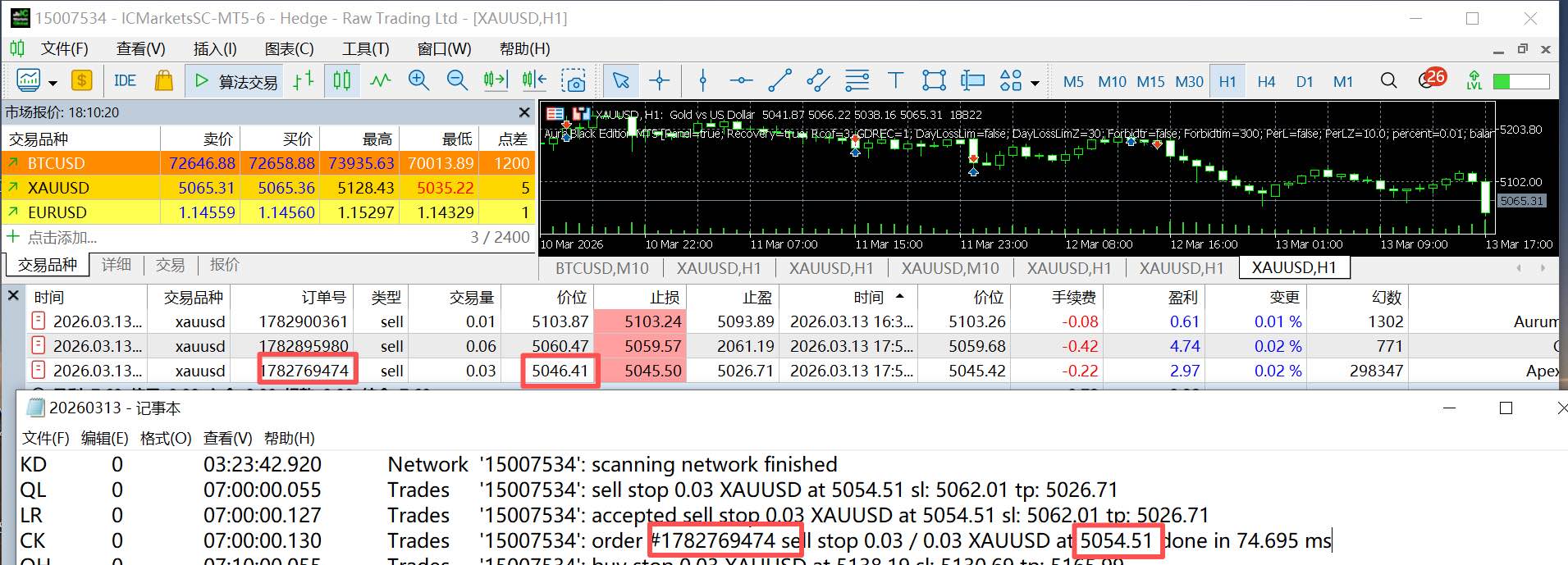Open the 图表(C) menu
This screenshot has width=1568, height=565.
pyautogui.click(x=289, y=48)
